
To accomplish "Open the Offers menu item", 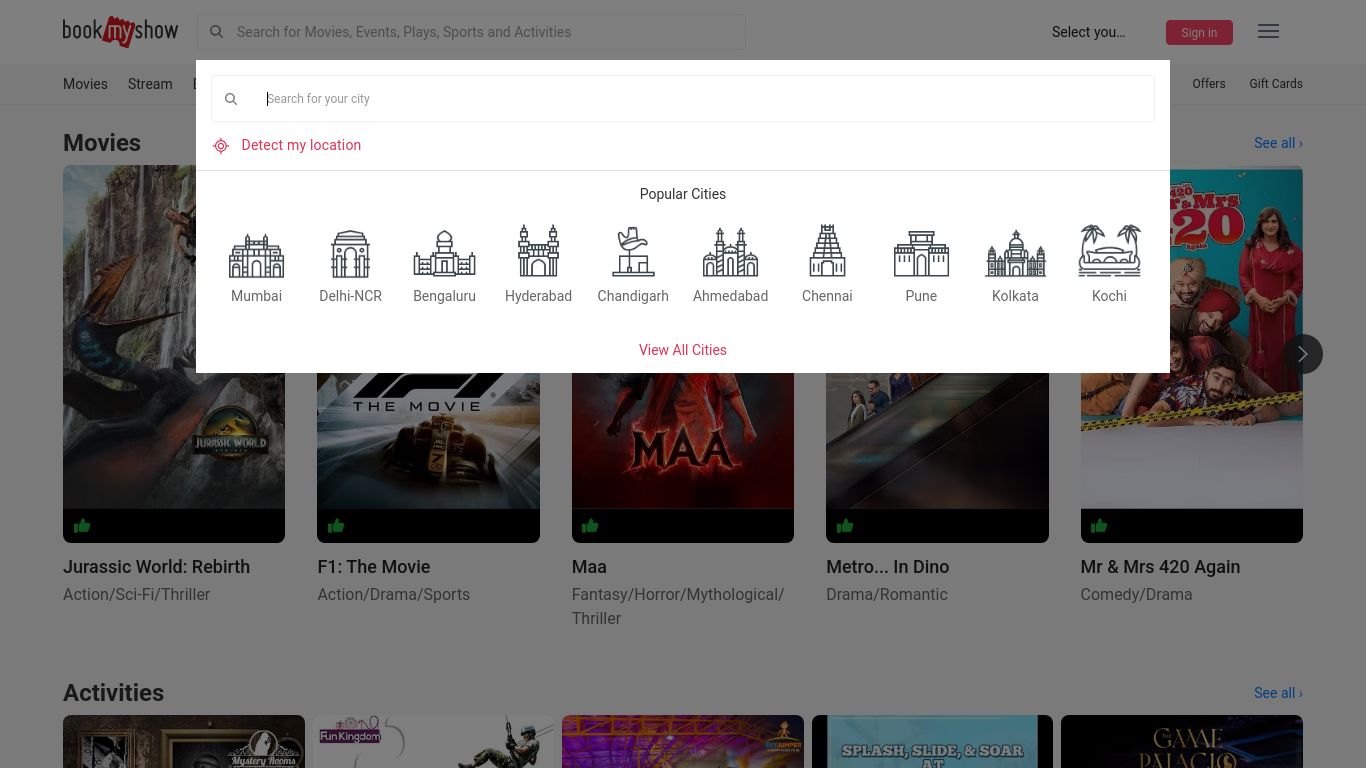I will 1209,84.
